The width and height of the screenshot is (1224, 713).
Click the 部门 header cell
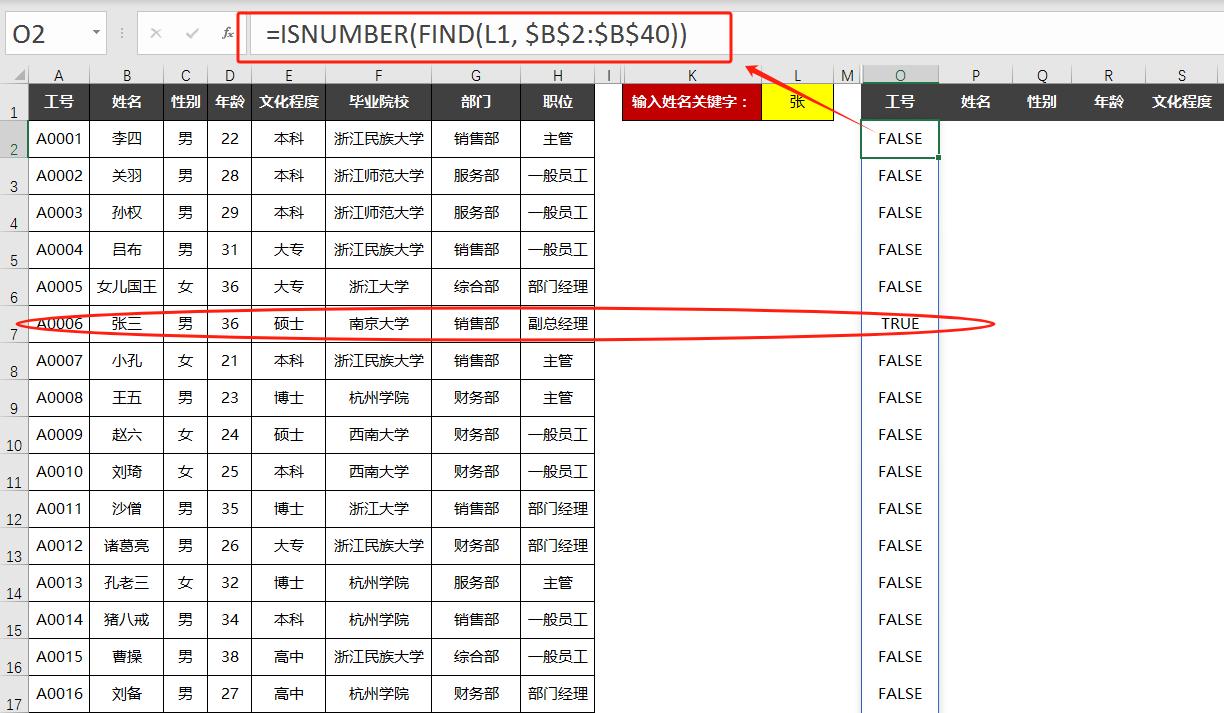click(476, 102)
